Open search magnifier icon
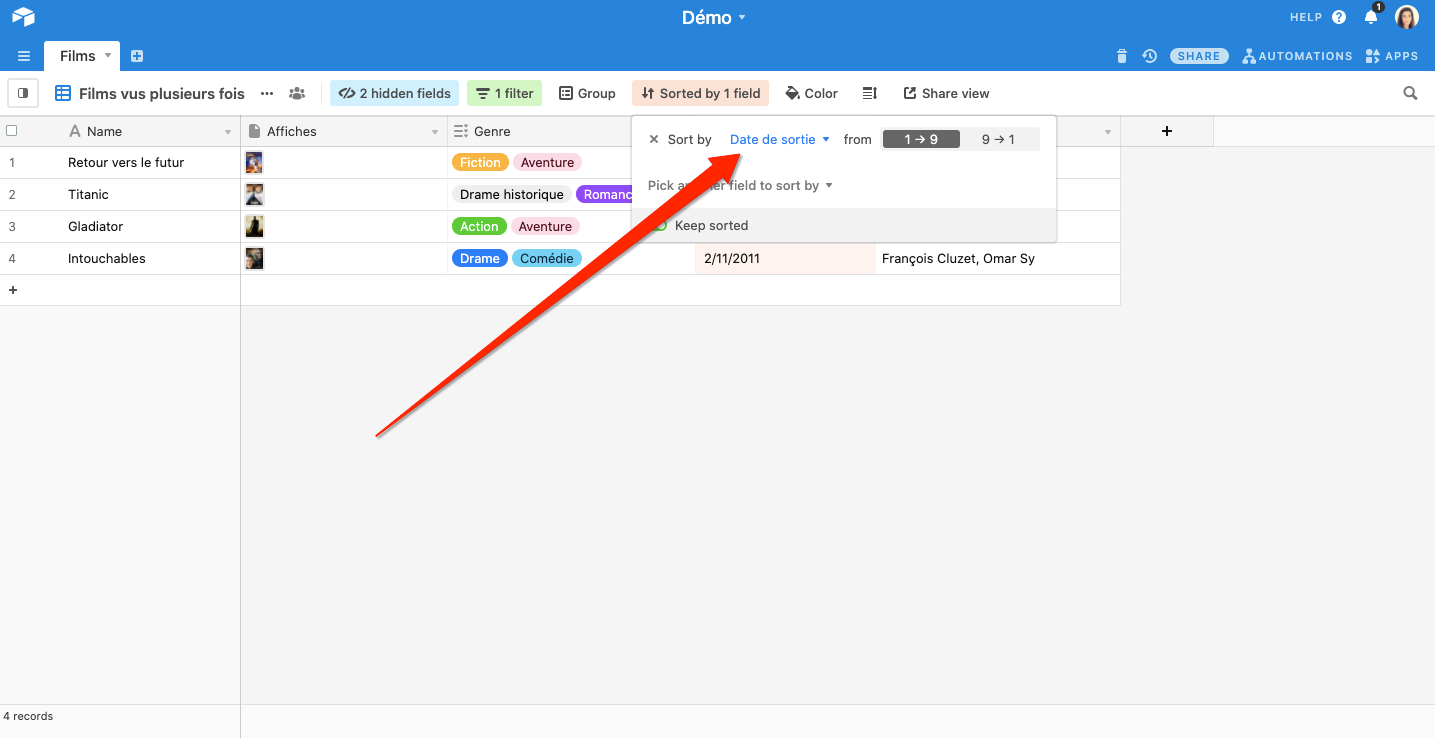The height and width of the screenshot is (739, 1435). click(x=1410, y=93)
